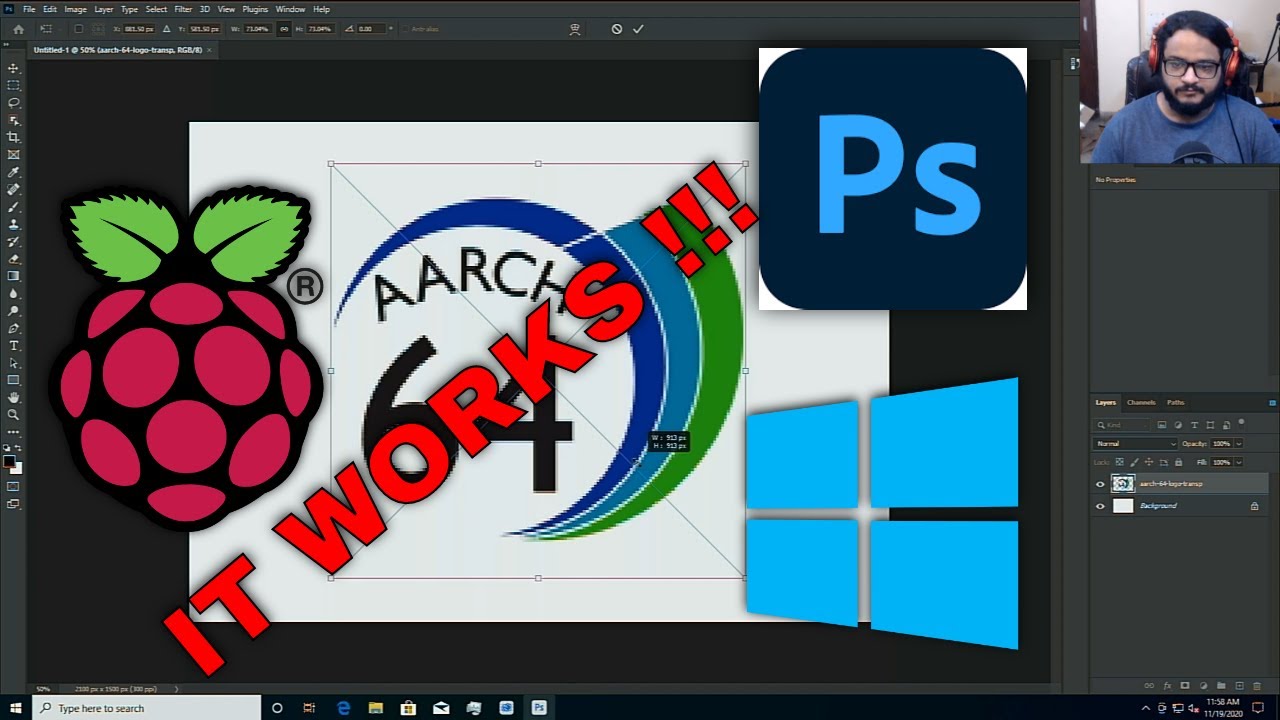The height and width of the screenshot is (720, 1280).
Task: Select the Horizontal Type tool
Action: [14, 346]
